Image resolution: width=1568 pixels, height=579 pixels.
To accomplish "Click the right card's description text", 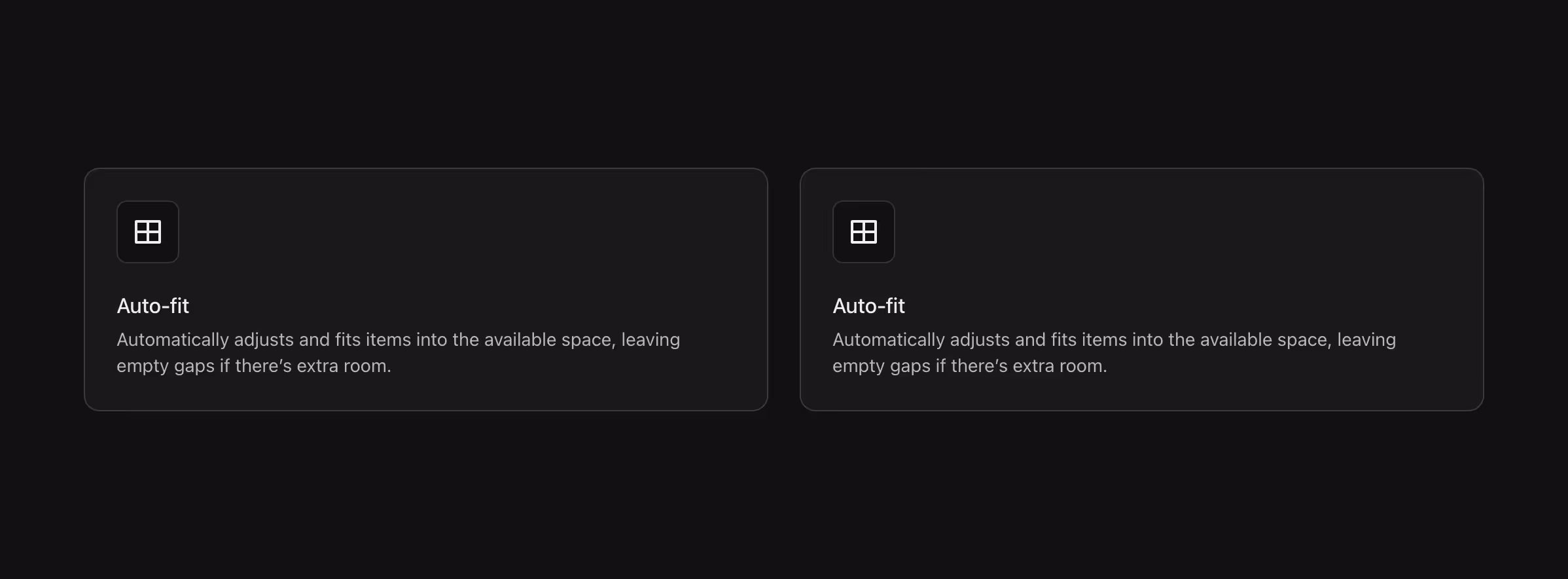I will click(x=1113, y=352).
